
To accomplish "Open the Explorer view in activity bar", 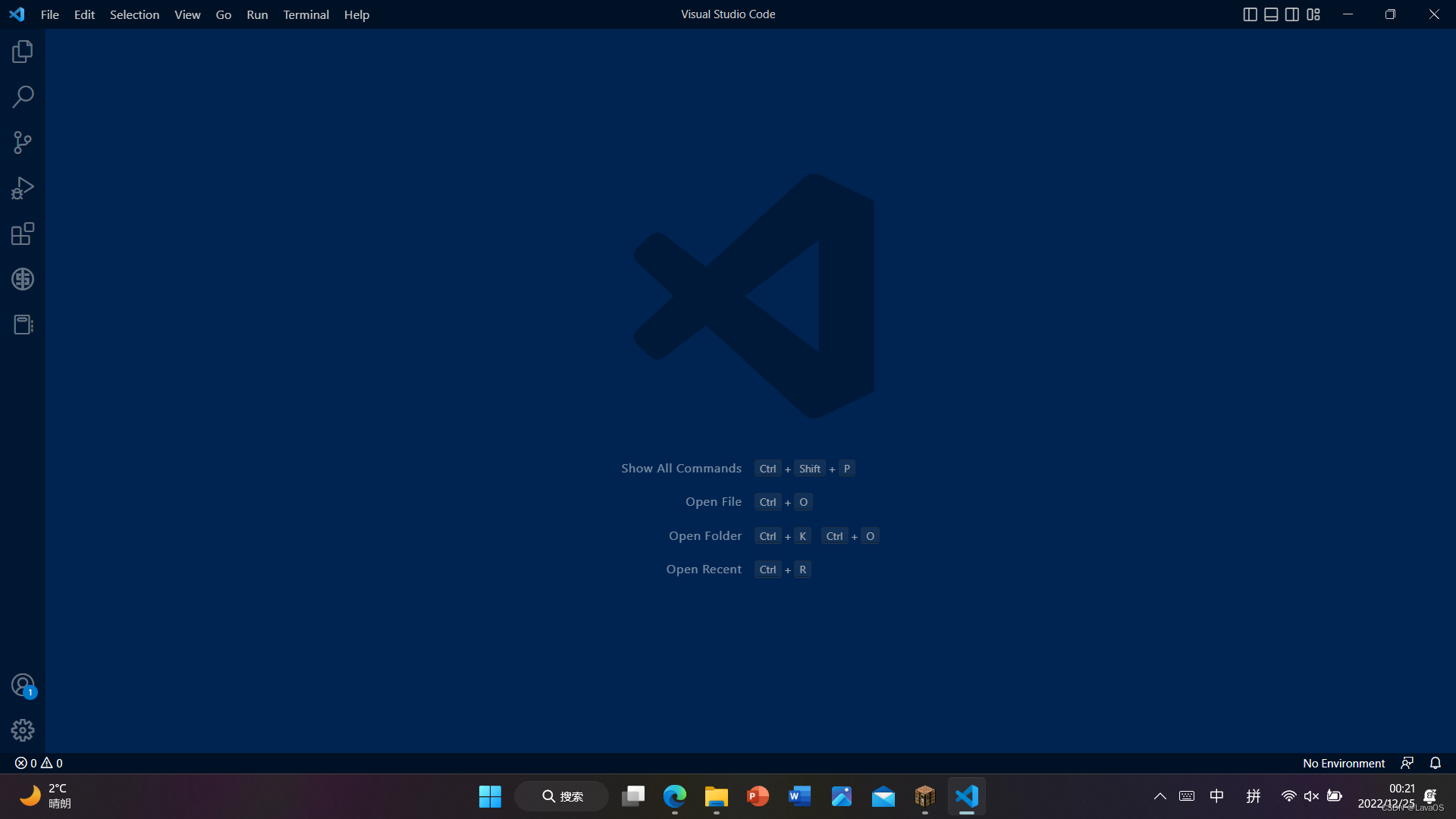I will tap(23, 52).
